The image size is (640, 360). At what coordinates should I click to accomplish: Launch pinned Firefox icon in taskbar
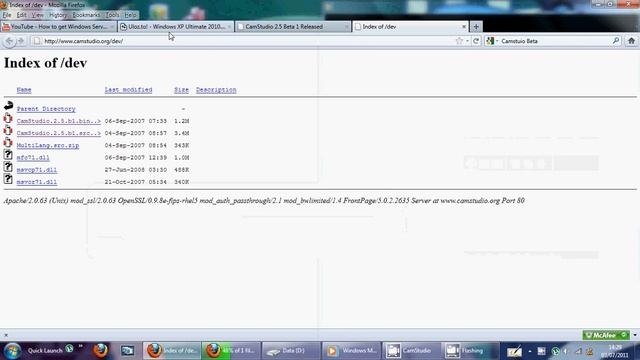tap(100, 351)
